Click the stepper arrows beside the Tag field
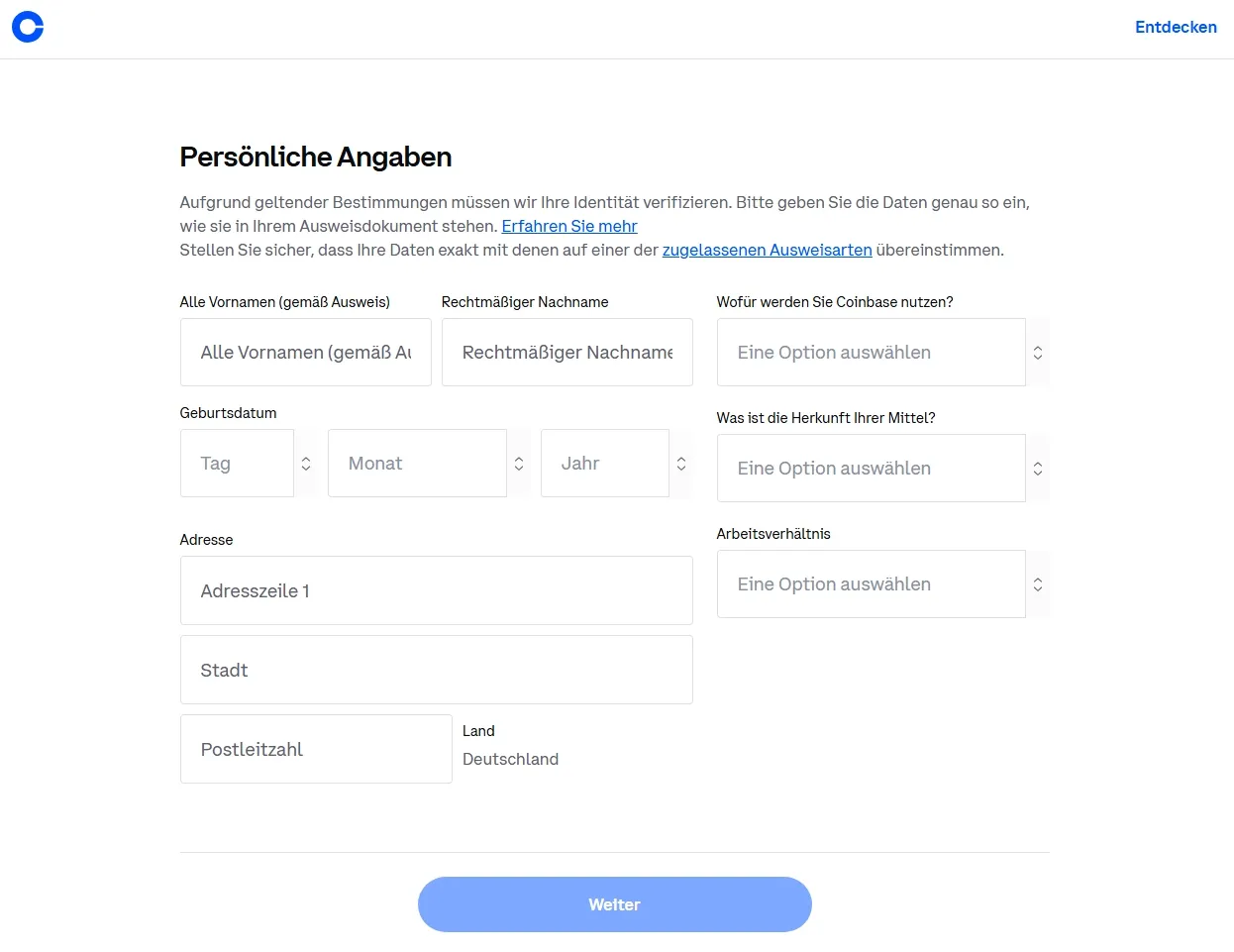The width and height of the screenshot is (1234, 952). click(305, 463)
